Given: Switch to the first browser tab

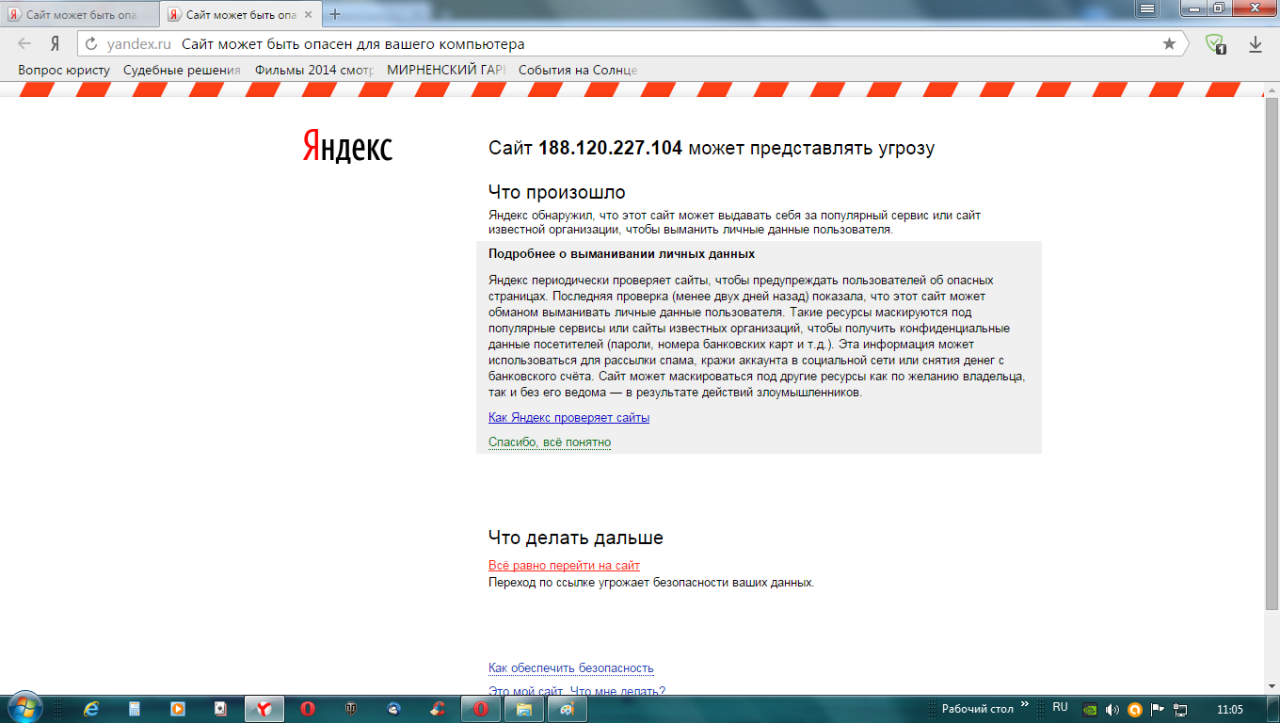Looking at the screenshot, I should (80, 15).
